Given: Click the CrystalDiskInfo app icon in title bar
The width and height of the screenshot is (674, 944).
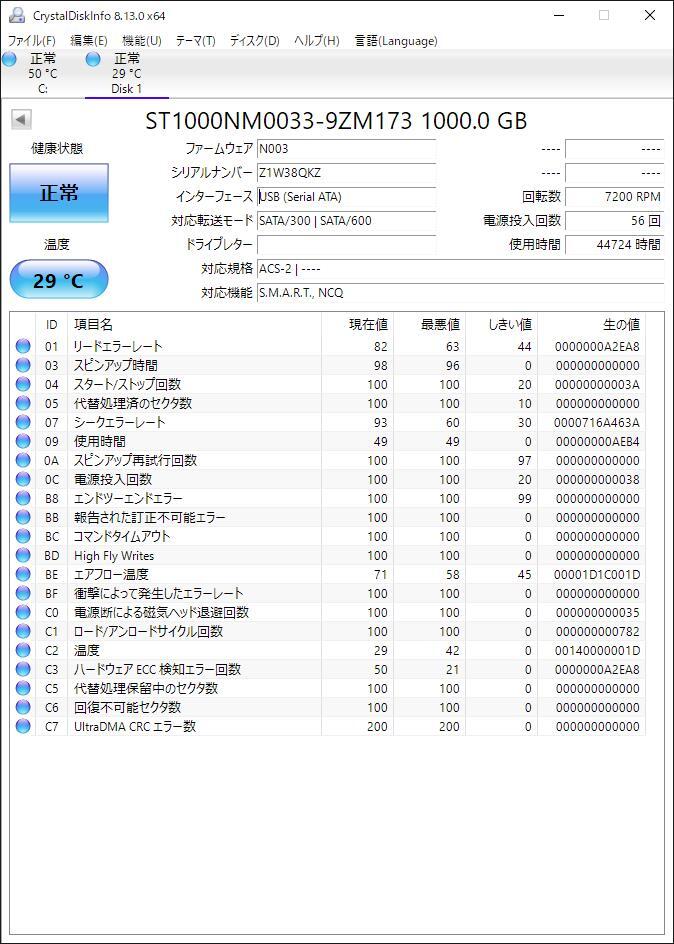Looking at the screenshot, I should click(x=17, y=15).
